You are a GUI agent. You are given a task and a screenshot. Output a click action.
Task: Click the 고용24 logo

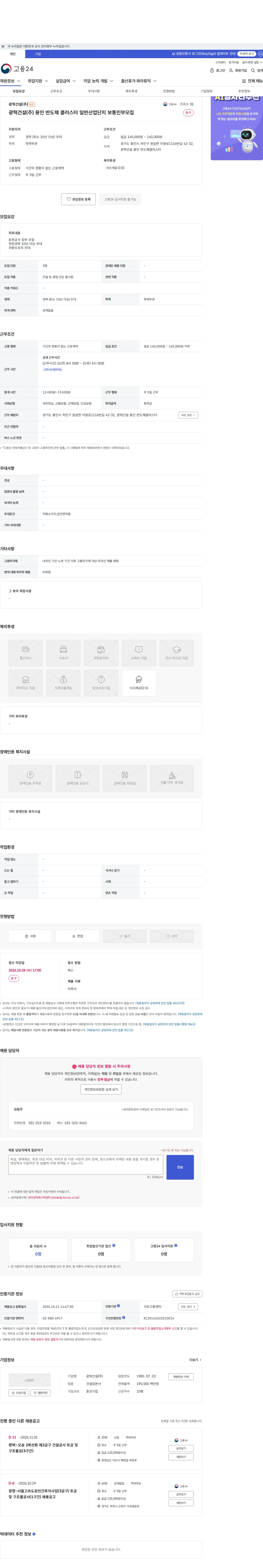(x=17, y=69)
